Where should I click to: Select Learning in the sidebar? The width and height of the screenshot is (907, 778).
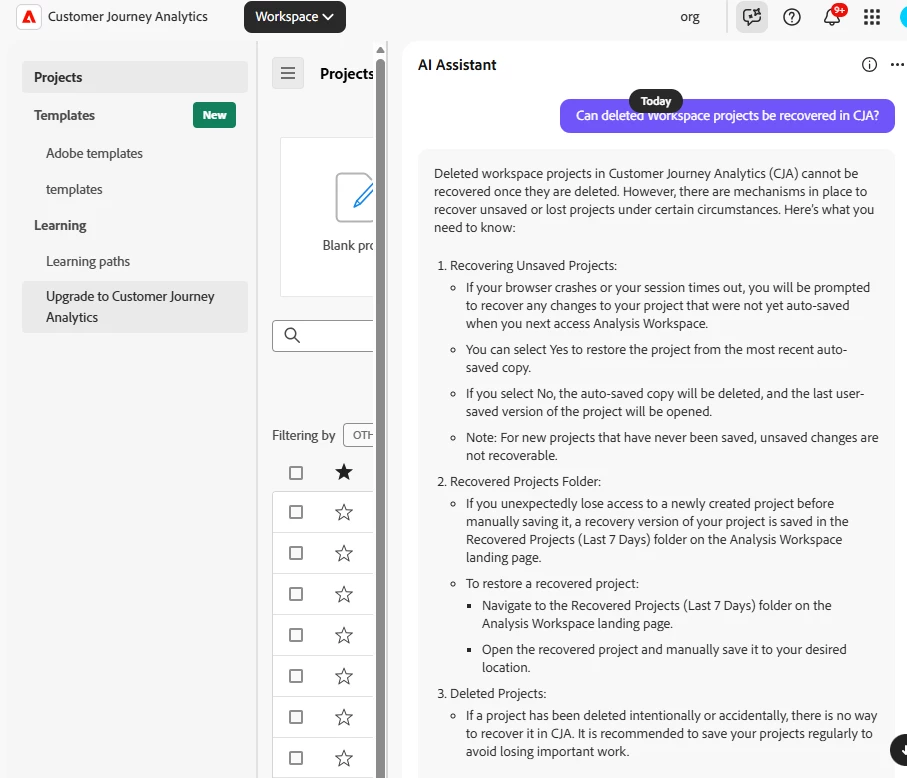click(60, 225)
